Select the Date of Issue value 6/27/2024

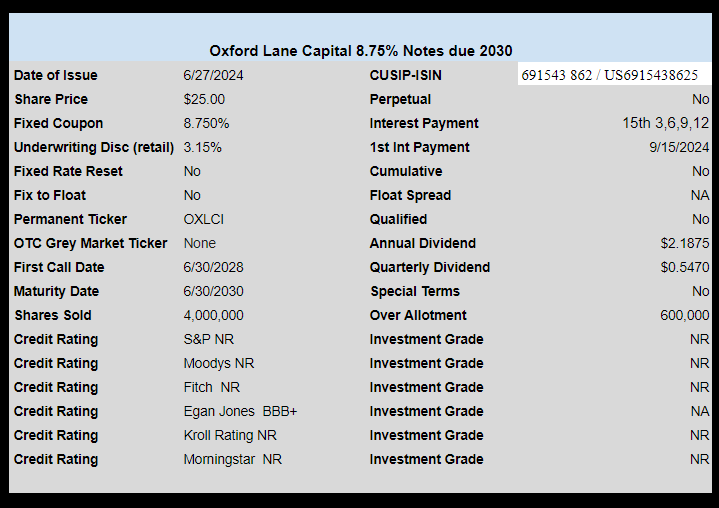click(x=213, y=75)
